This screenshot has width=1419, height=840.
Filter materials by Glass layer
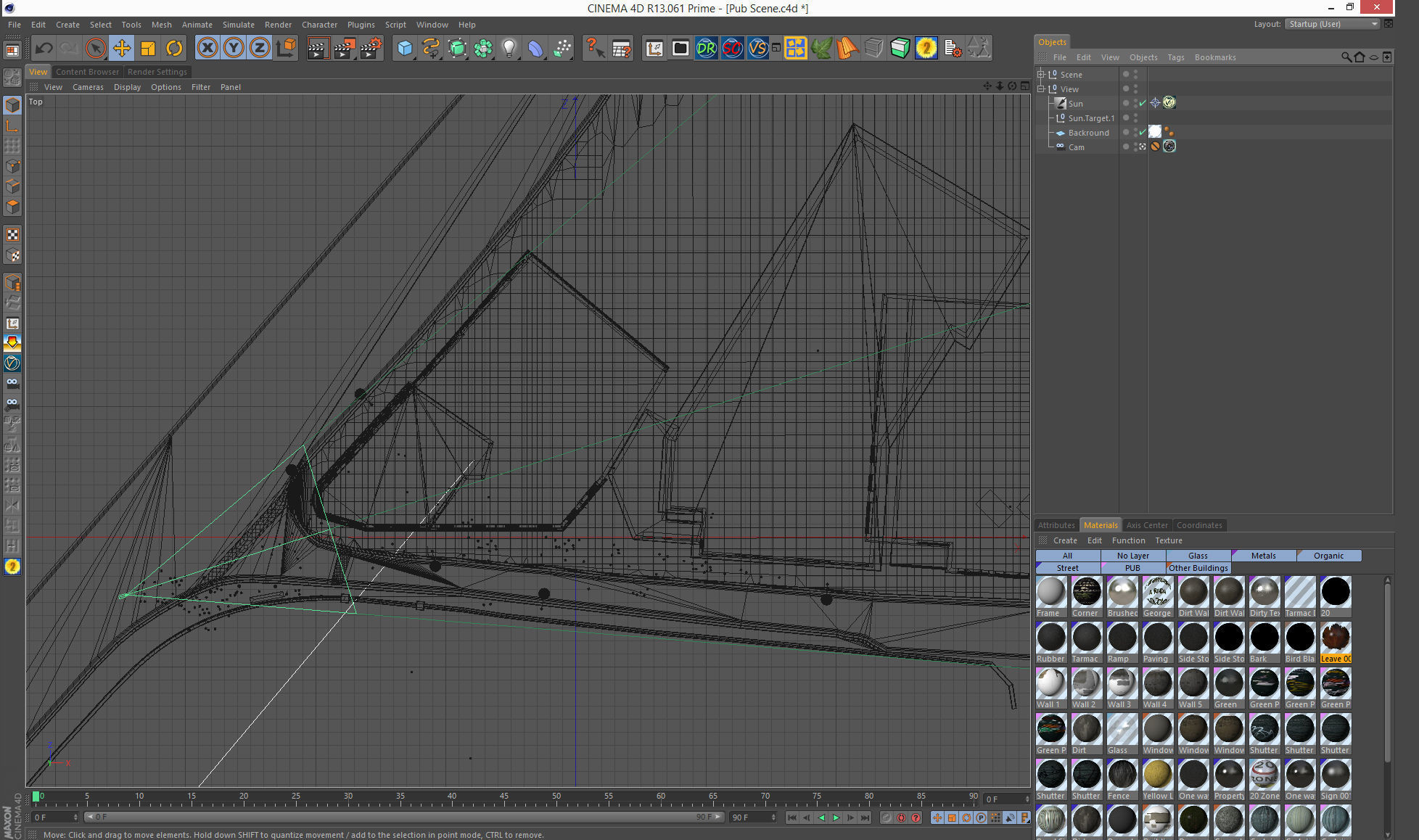[1198, 556]
